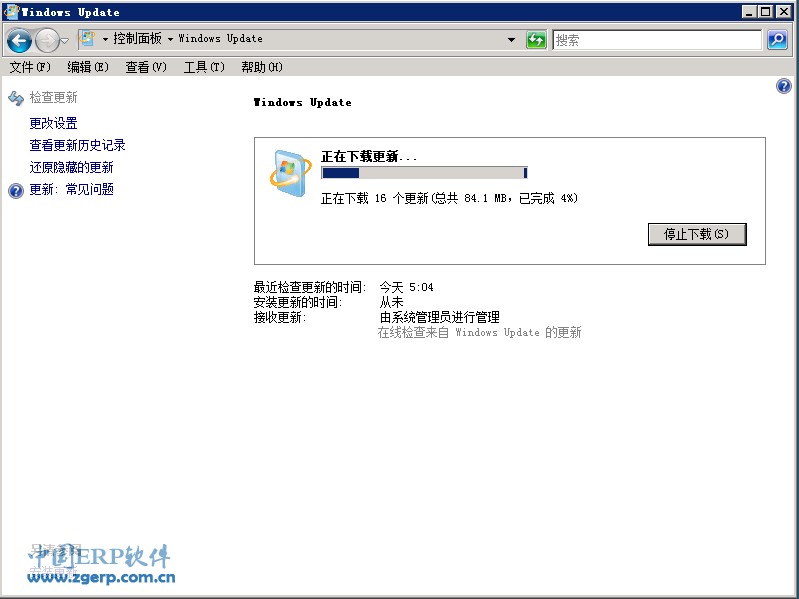Click the download progress bar

424,173
